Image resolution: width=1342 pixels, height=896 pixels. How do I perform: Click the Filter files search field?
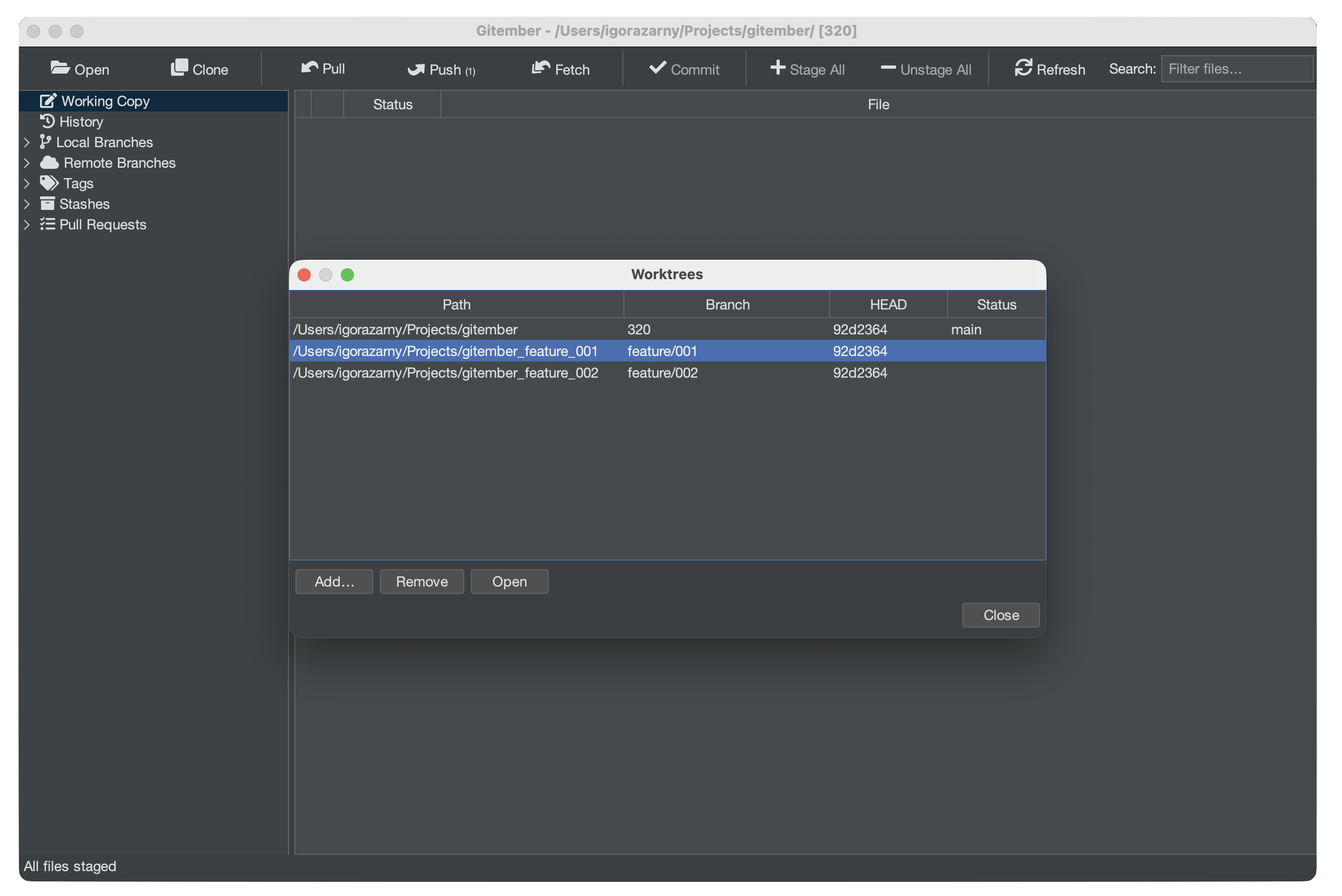coord(1237,68)
